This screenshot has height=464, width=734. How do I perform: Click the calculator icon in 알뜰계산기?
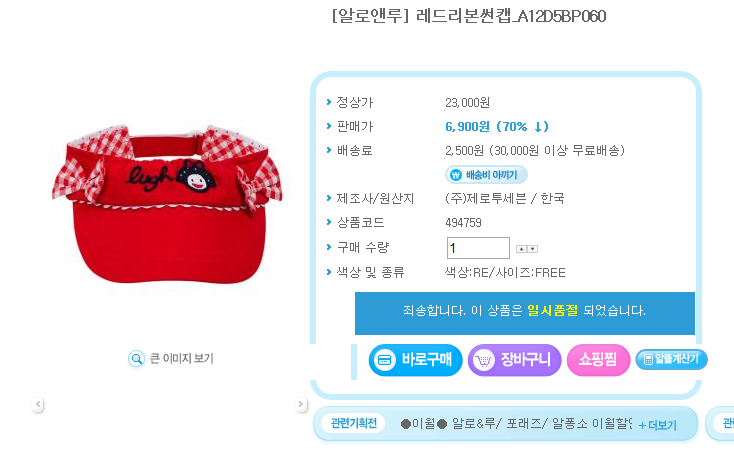648,359
